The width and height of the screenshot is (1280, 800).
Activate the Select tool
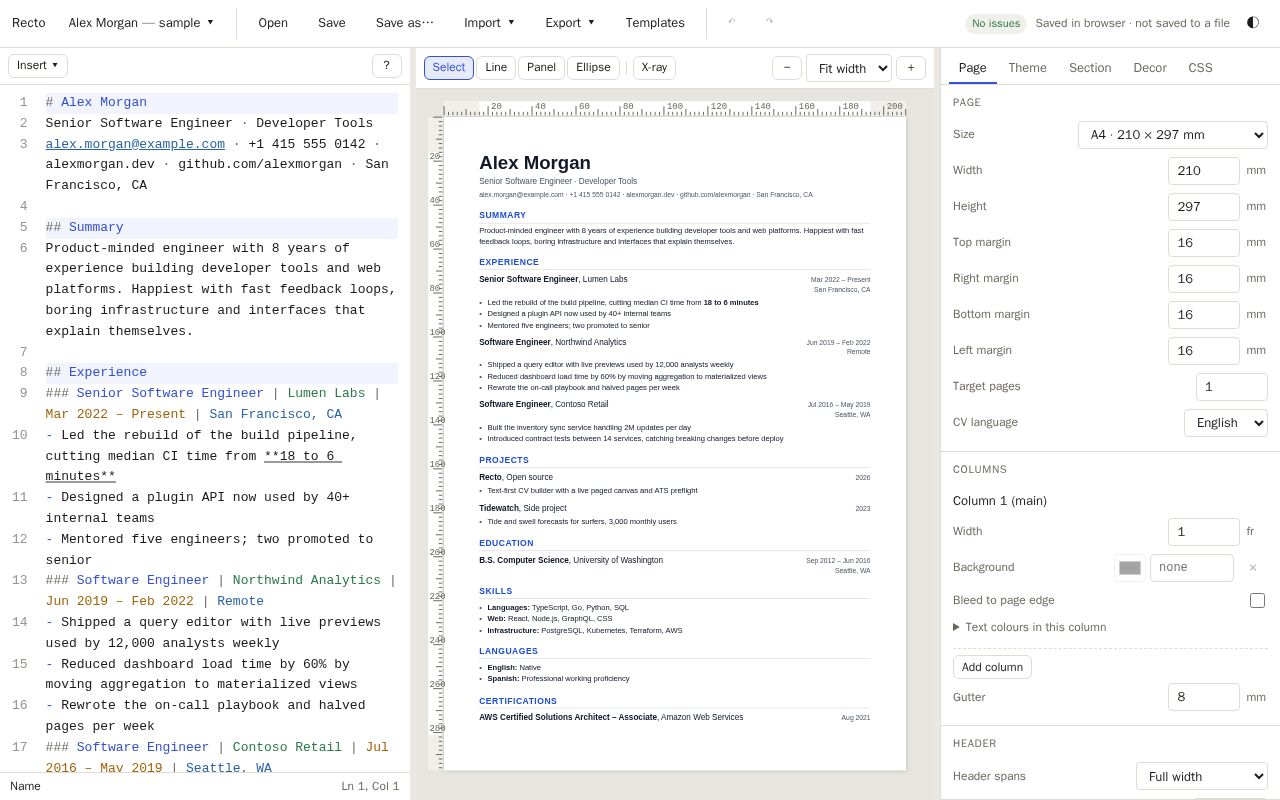pos(449,67)
